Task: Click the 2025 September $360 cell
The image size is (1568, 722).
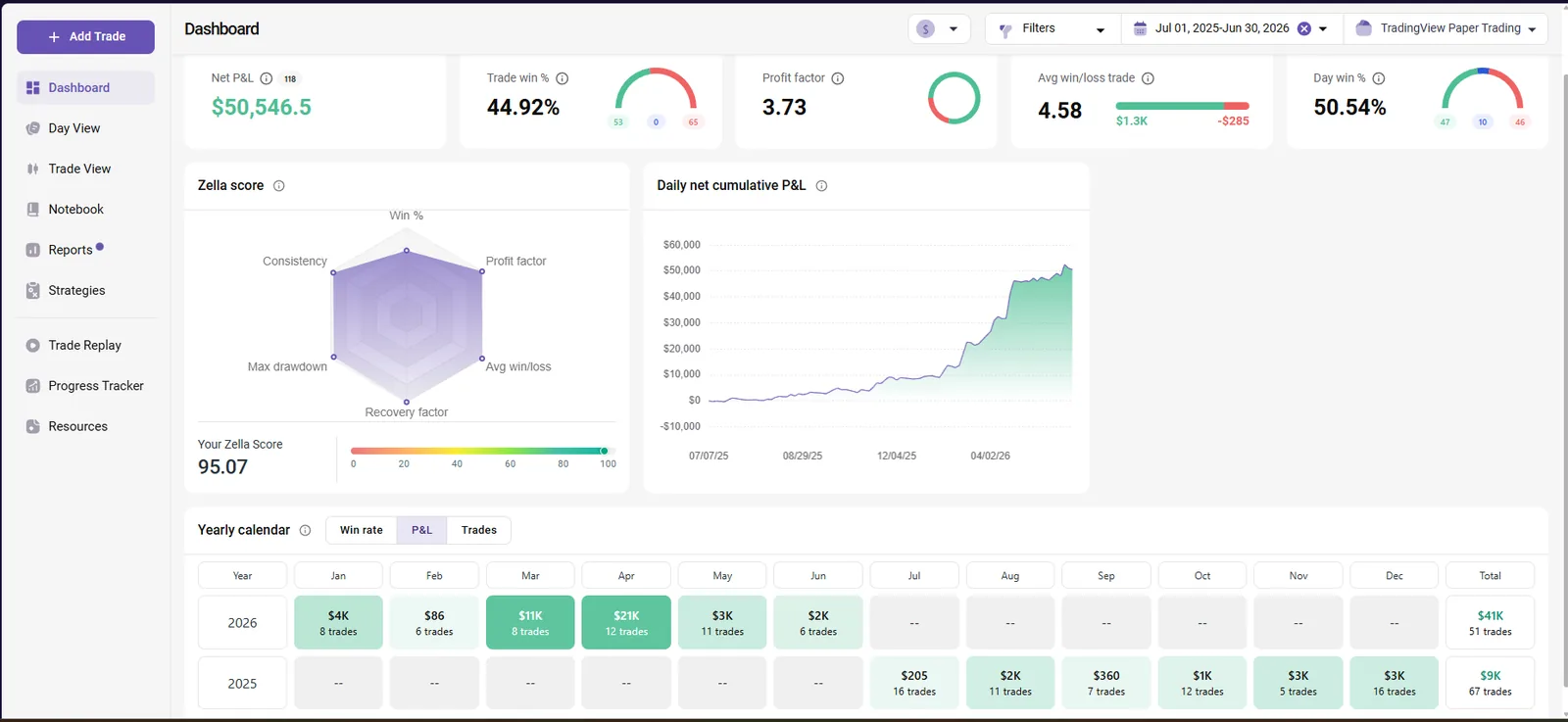Action: coord(1106,683)
